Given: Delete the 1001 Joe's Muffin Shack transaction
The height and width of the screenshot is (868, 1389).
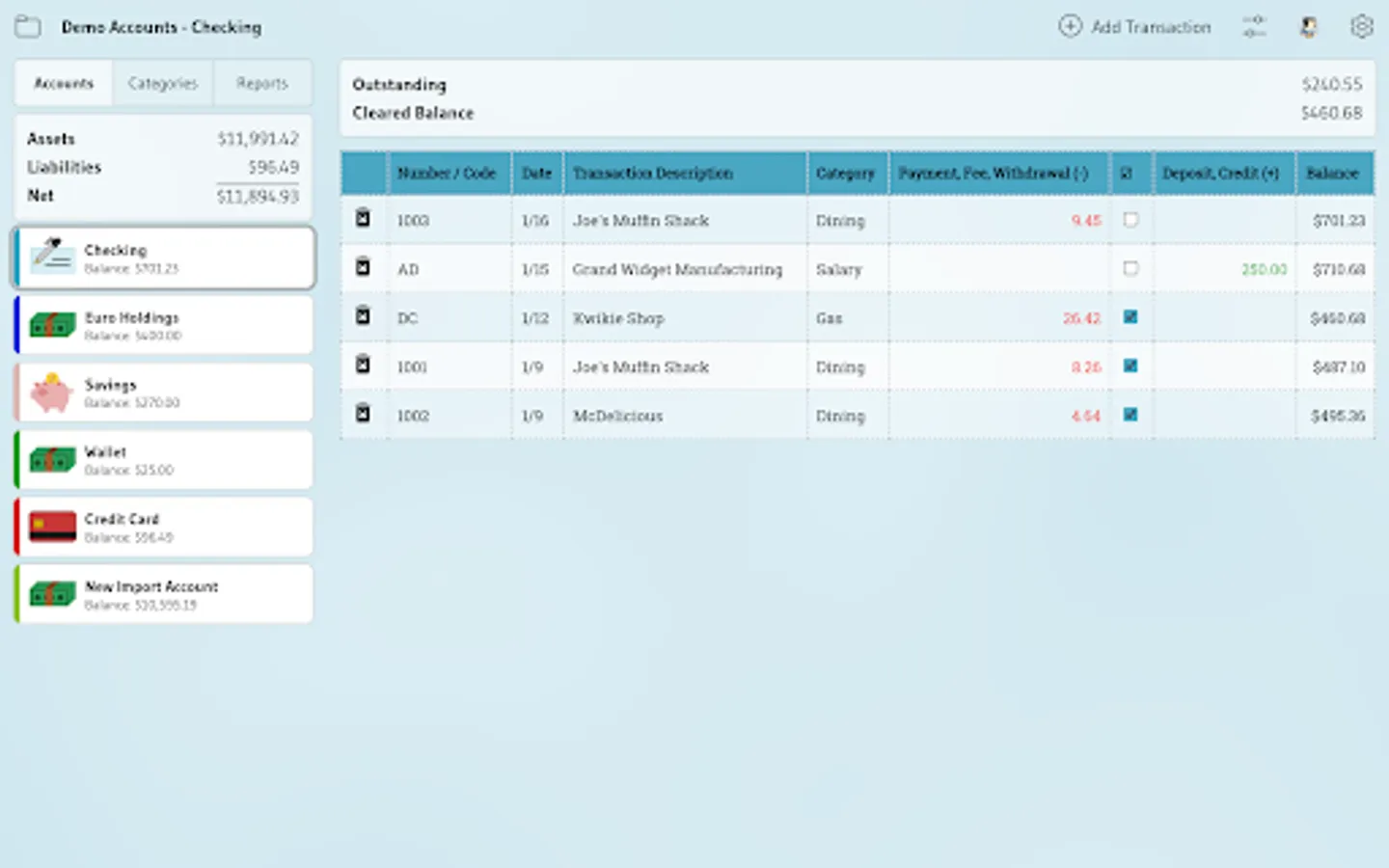Looking at the screenshot, I should (363, 364).
